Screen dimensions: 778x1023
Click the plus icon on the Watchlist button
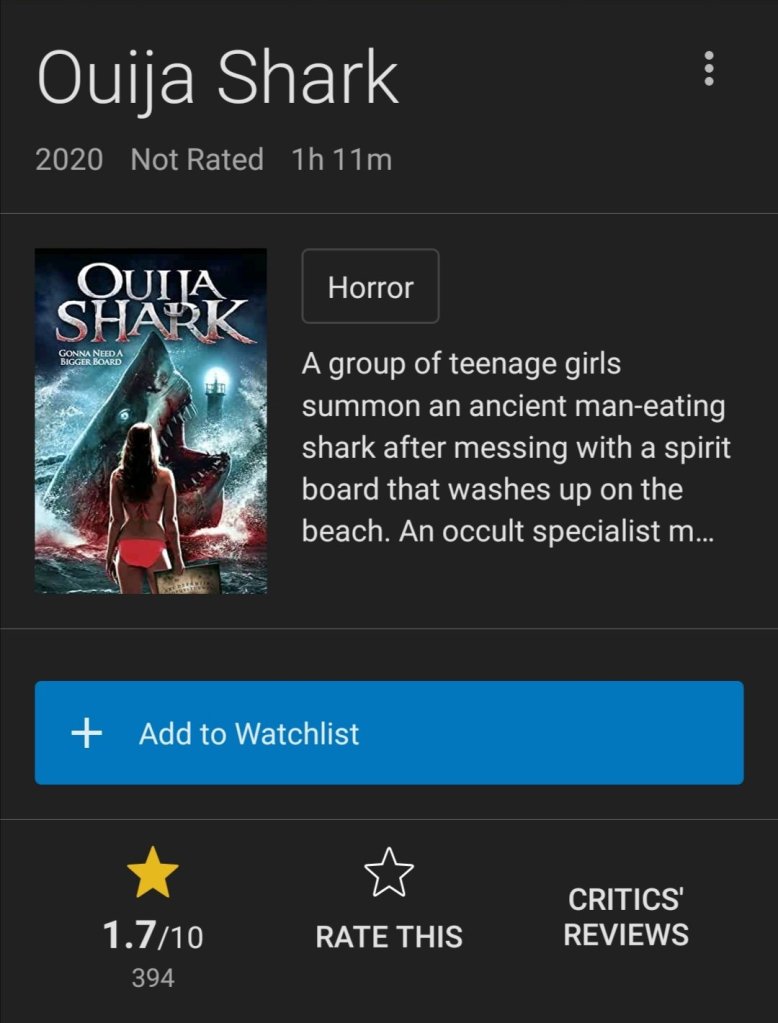click(x=87, y=733)
